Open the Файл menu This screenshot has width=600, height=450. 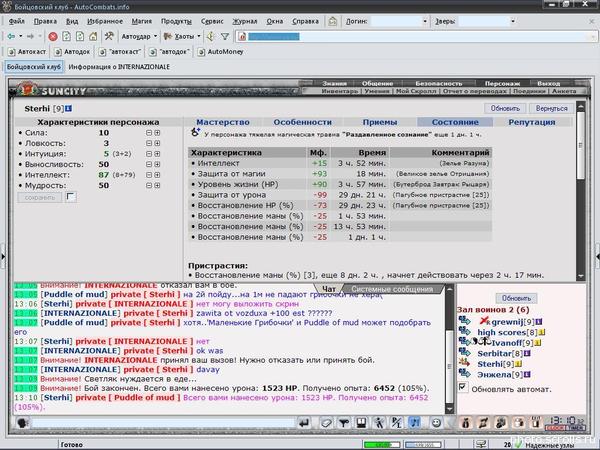16,21
